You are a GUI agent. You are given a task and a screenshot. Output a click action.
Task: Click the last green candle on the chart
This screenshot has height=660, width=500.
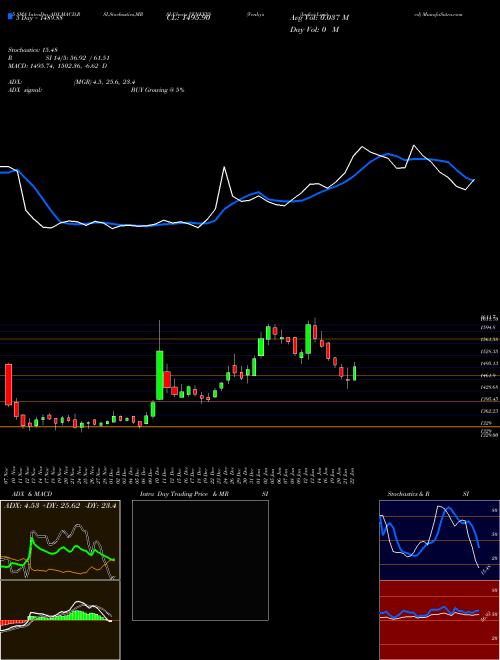pos(354,373)
